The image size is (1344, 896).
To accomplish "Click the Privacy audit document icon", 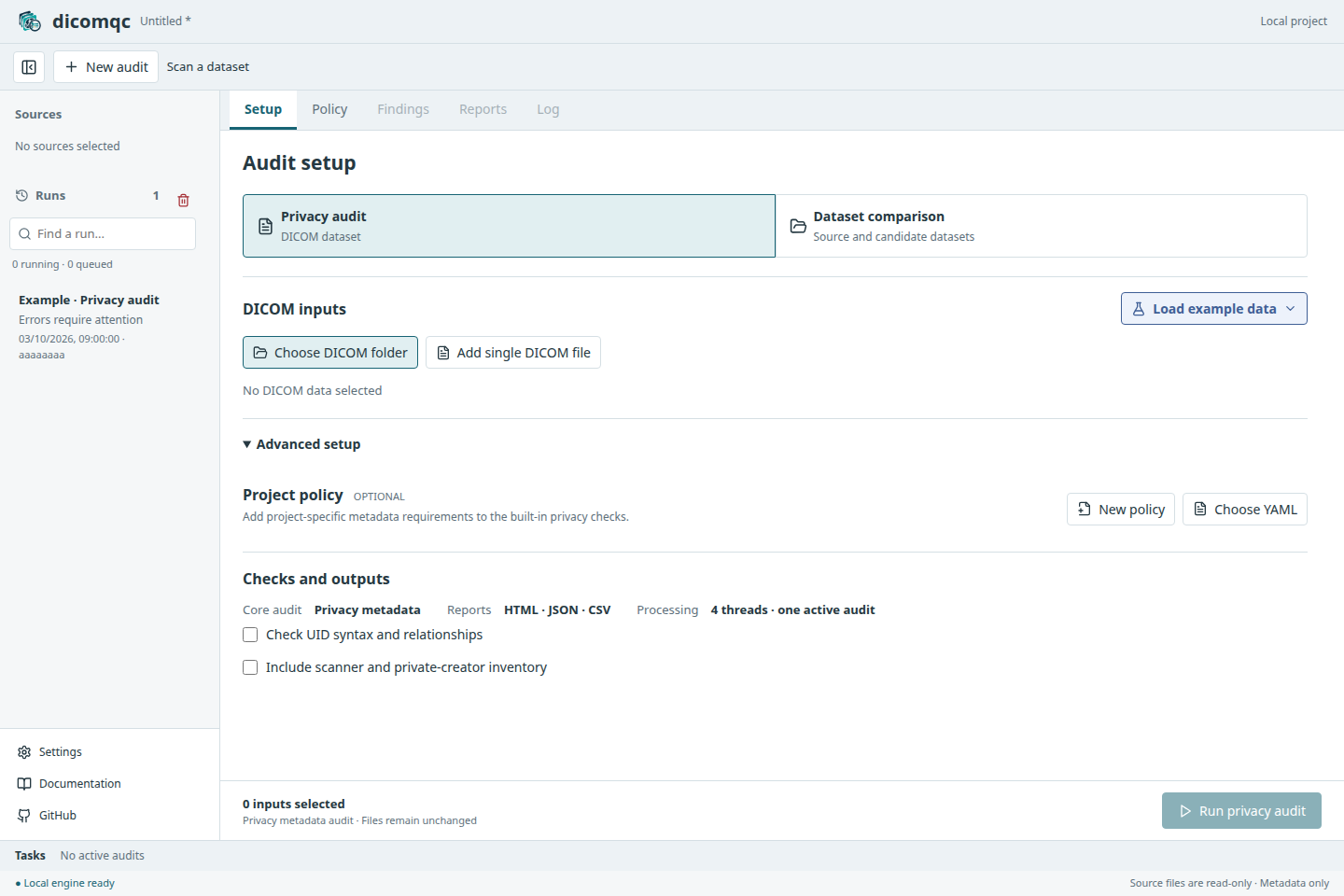I will pyautogui.click(x=266, y=226).
